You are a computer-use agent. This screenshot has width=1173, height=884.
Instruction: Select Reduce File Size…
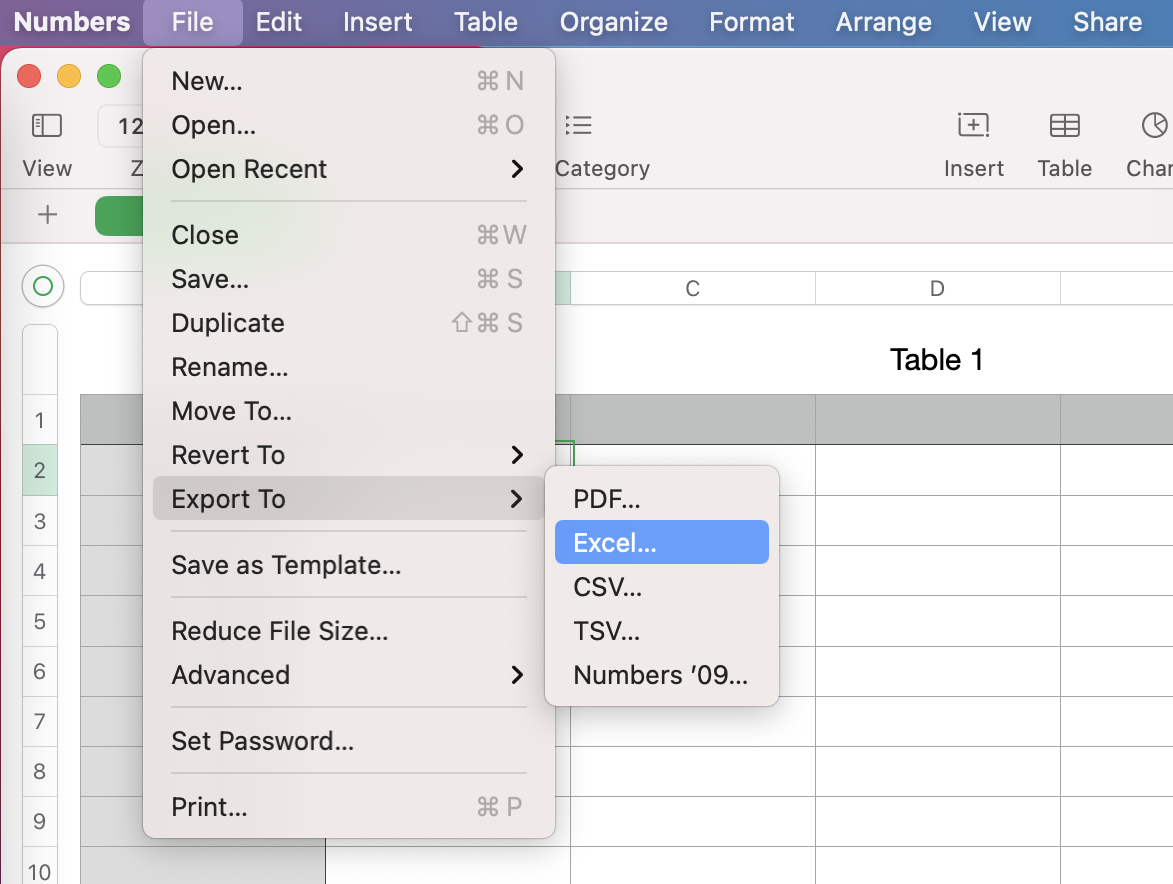349,630
